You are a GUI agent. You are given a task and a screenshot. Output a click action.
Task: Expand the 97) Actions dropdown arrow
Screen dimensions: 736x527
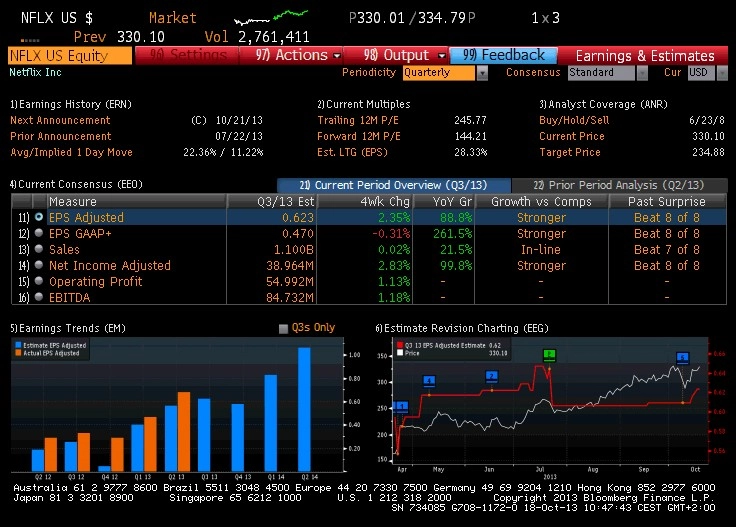[337, 56]
